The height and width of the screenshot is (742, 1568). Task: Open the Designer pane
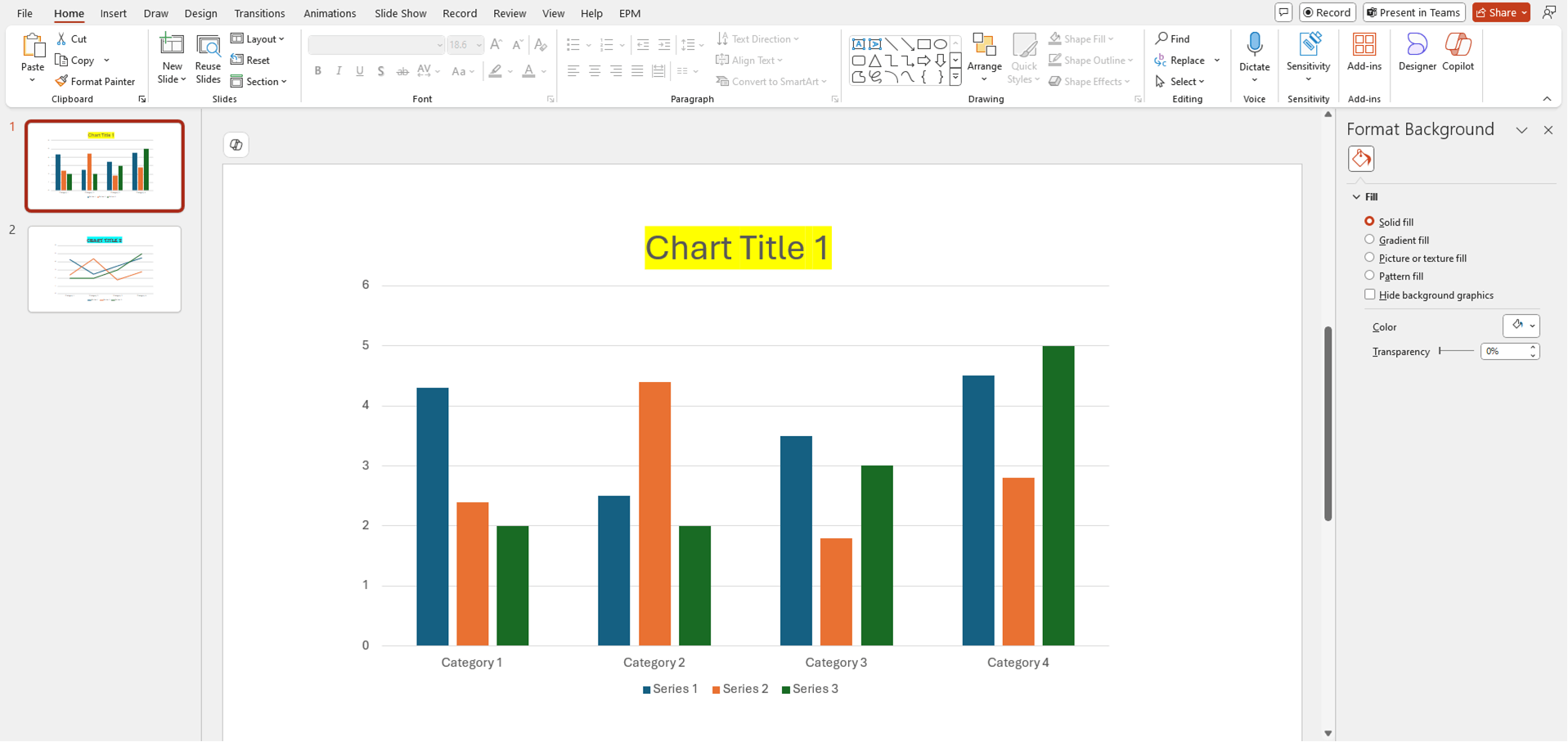(1417, 52)
